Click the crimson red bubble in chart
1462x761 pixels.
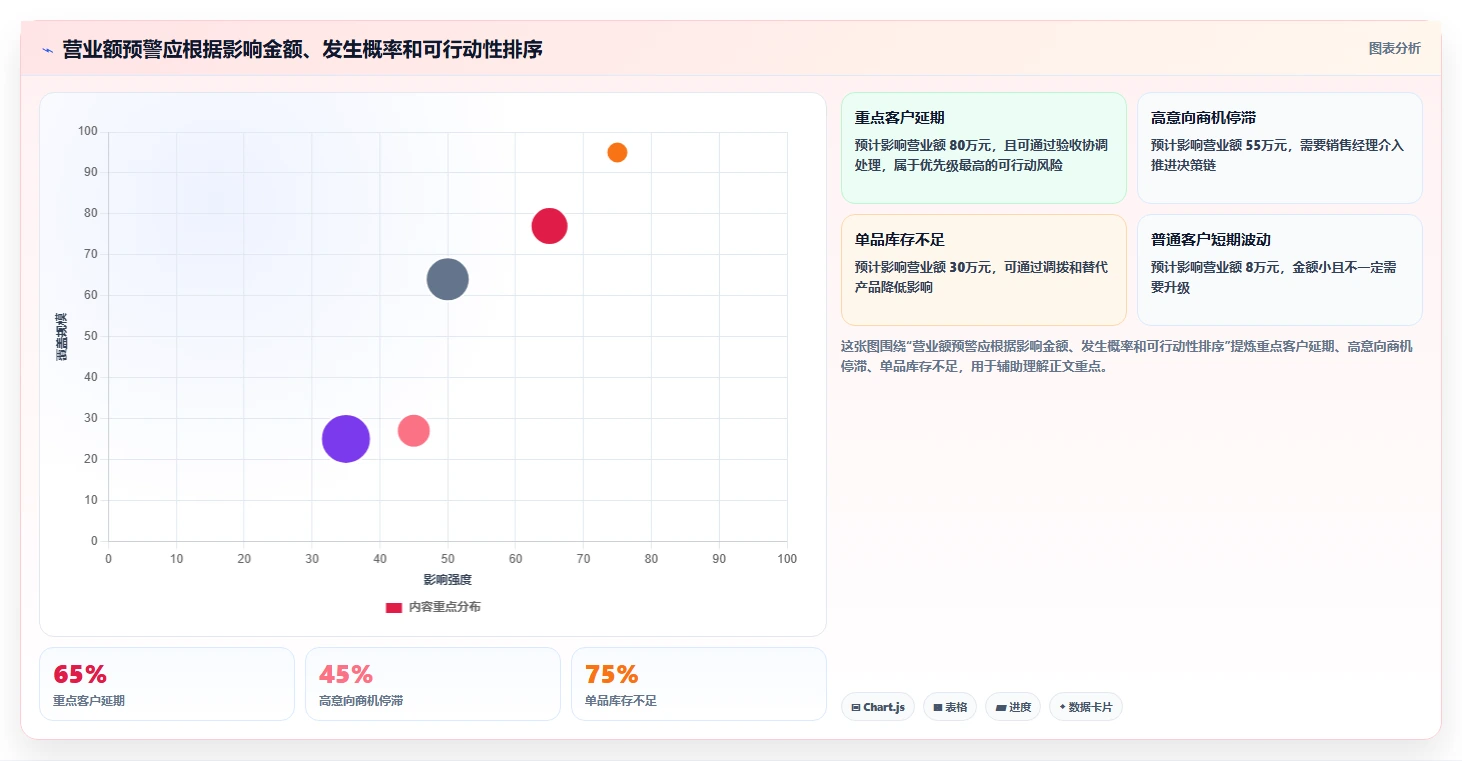pyautogui.click(x=549, y=226)
